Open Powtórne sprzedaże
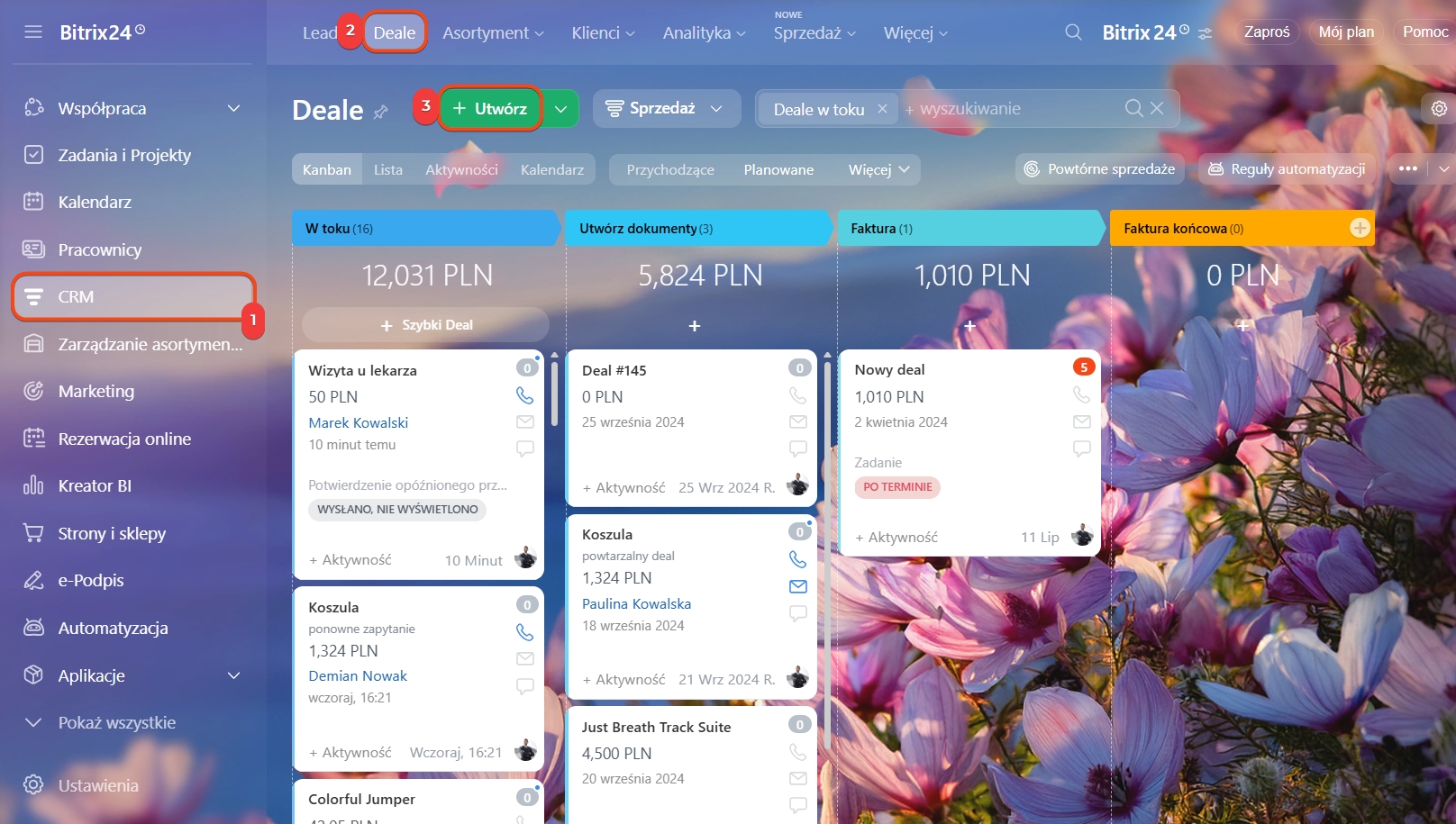1456x824 pixels. [x=1100, y=168]
